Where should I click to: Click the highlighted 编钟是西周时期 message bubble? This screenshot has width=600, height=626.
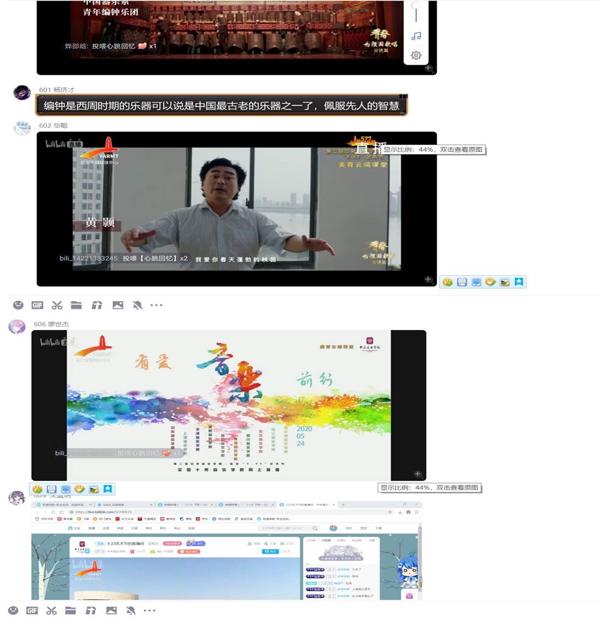pyautogui.click(x=224, y=105)
